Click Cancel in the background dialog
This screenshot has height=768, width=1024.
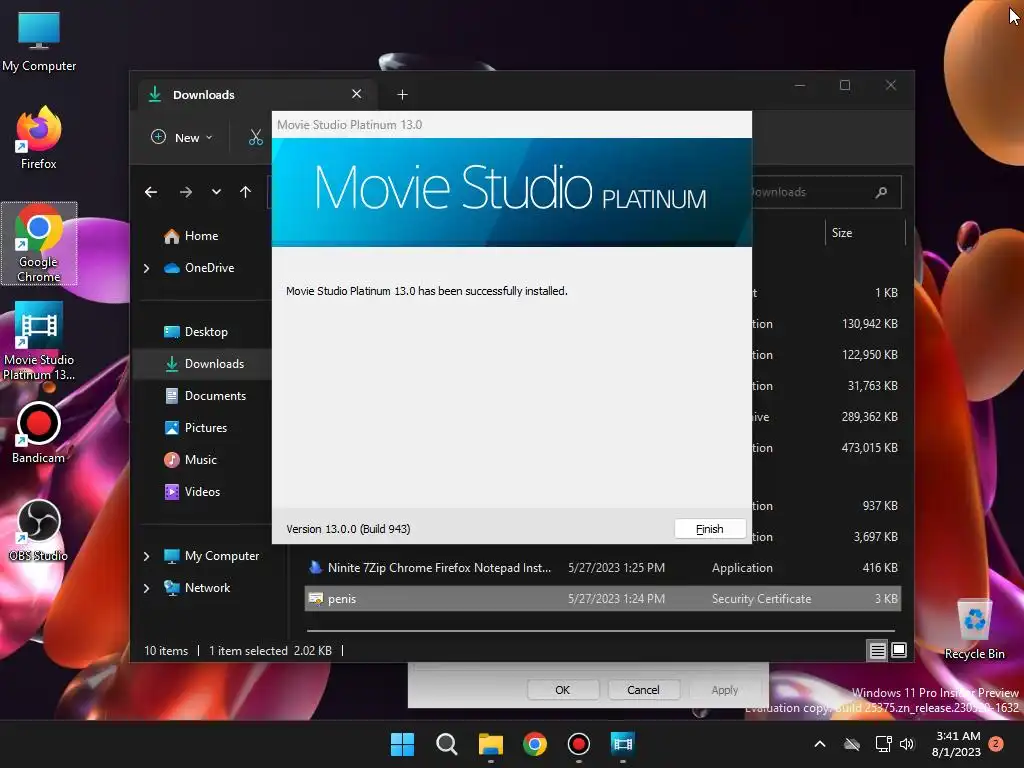point(643,690)
